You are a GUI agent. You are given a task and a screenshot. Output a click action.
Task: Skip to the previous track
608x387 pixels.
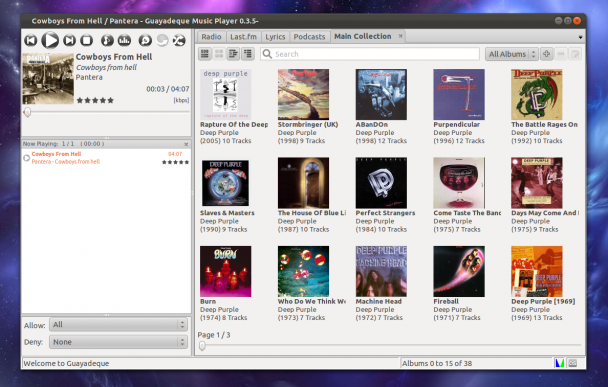(x=31, y=40)
